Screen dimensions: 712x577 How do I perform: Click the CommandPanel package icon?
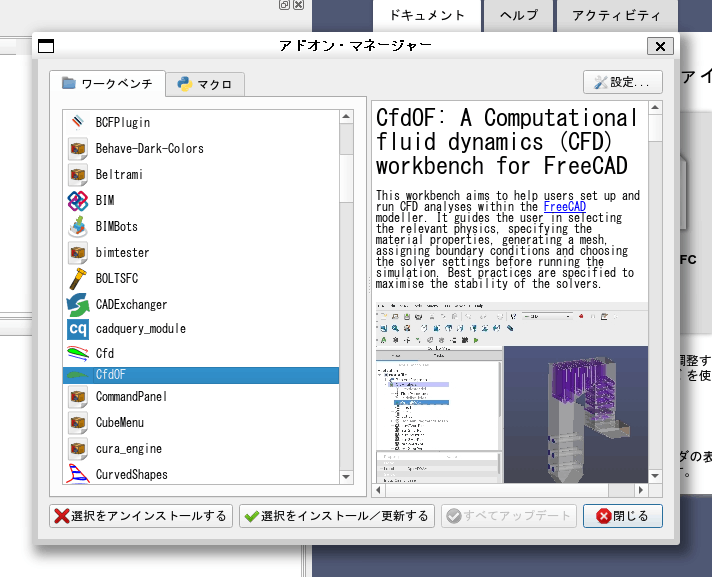tap(78, 397)
